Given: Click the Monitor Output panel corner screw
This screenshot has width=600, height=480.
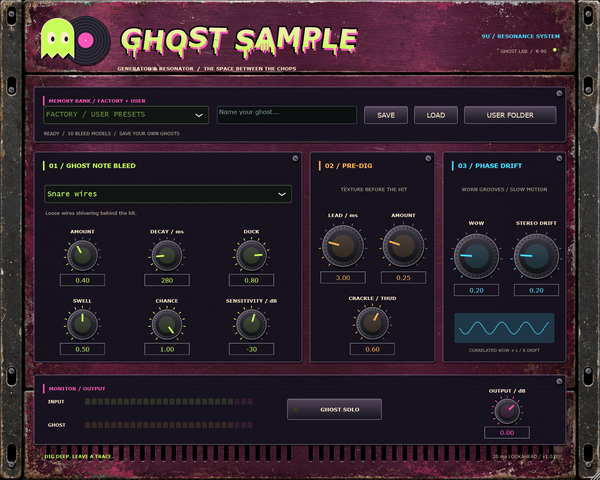Looking at the screenshot, I should (x=559, y=382).
